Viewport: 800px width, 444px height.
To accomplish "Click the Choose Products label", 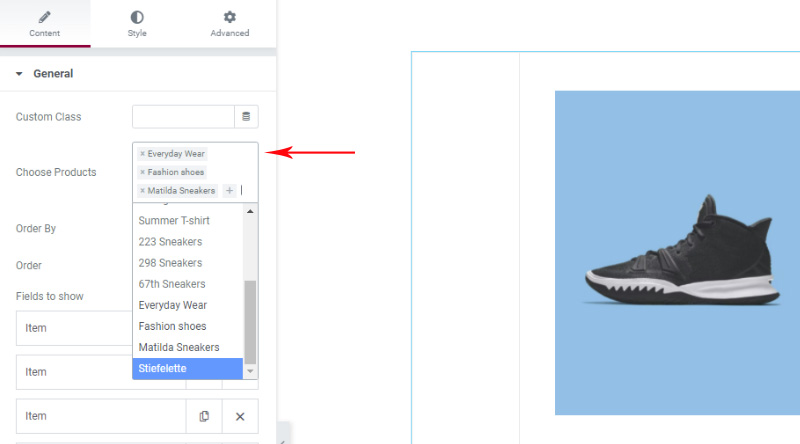I will tap(56, 172).
